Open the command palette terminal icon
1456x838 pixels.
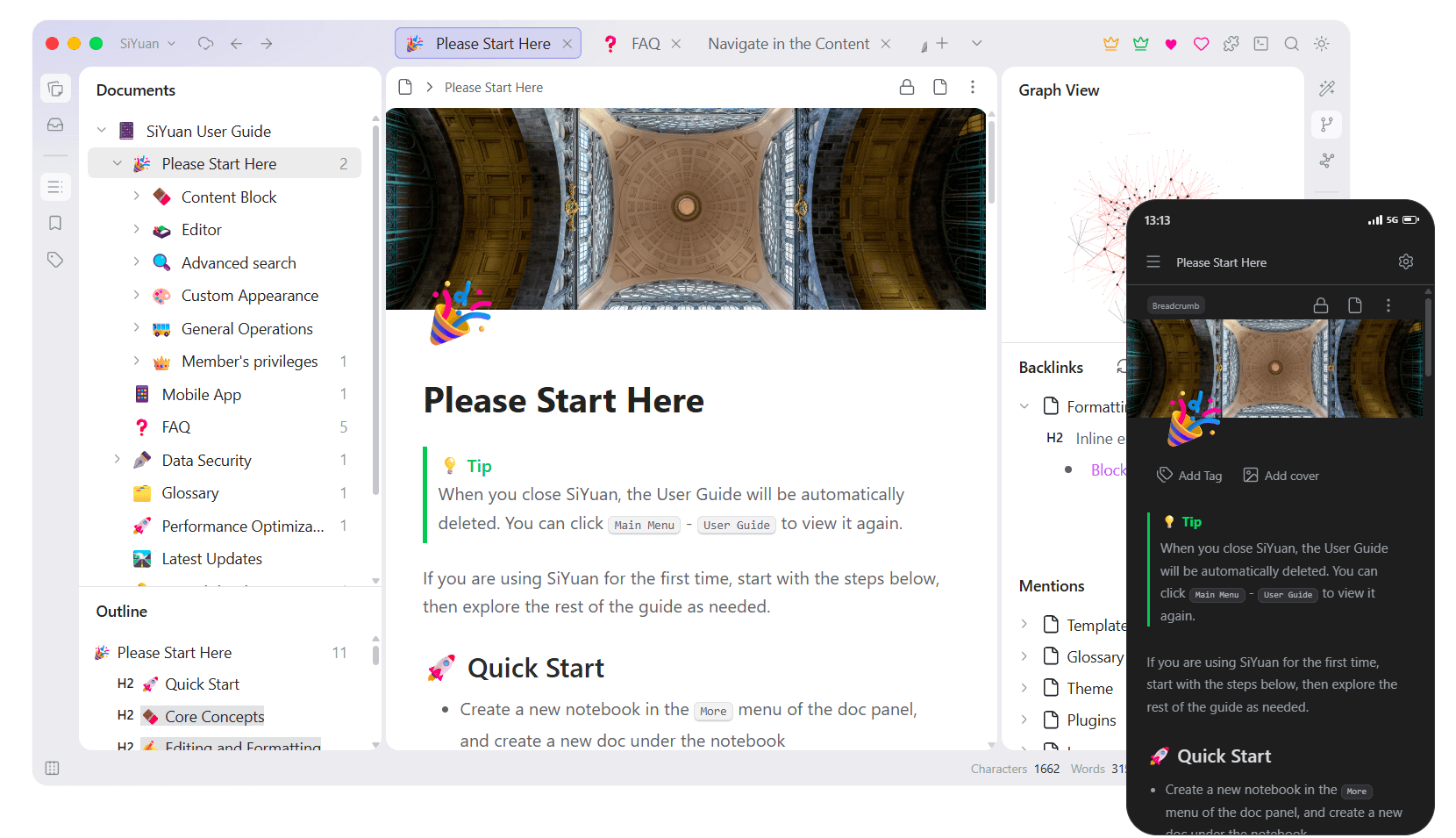click(1261, 44)
